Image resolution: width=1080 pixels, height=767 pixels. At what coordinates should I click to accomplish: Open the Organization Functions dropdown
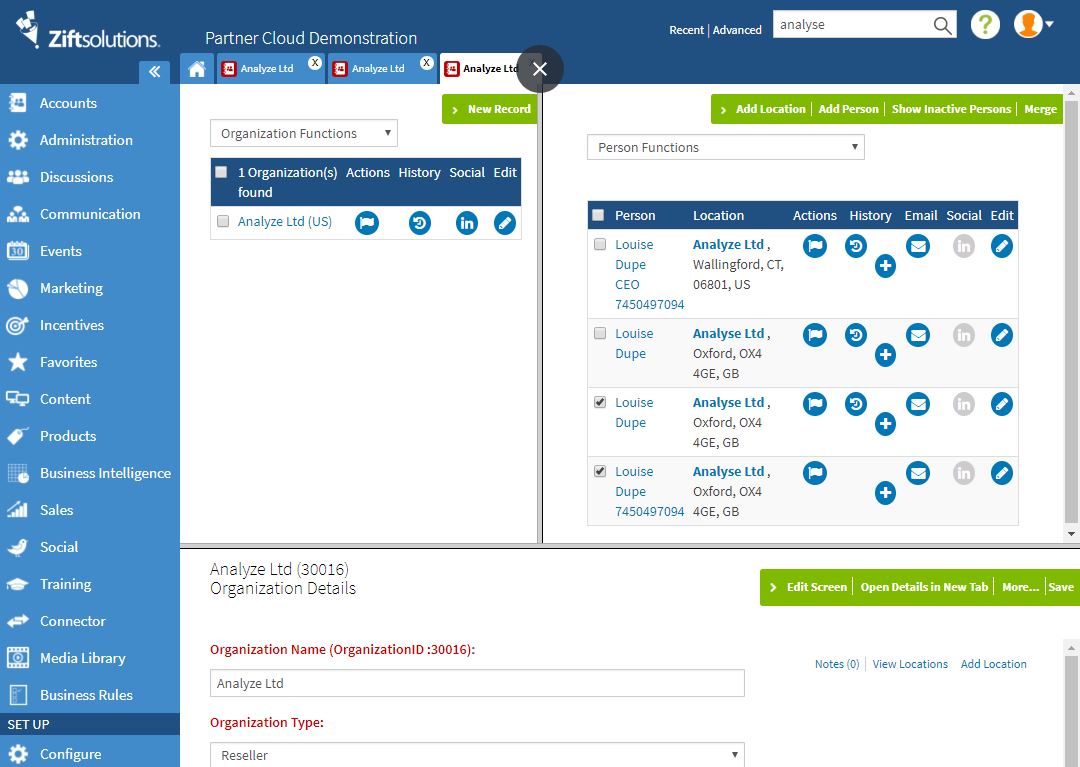tap(304, 134)
